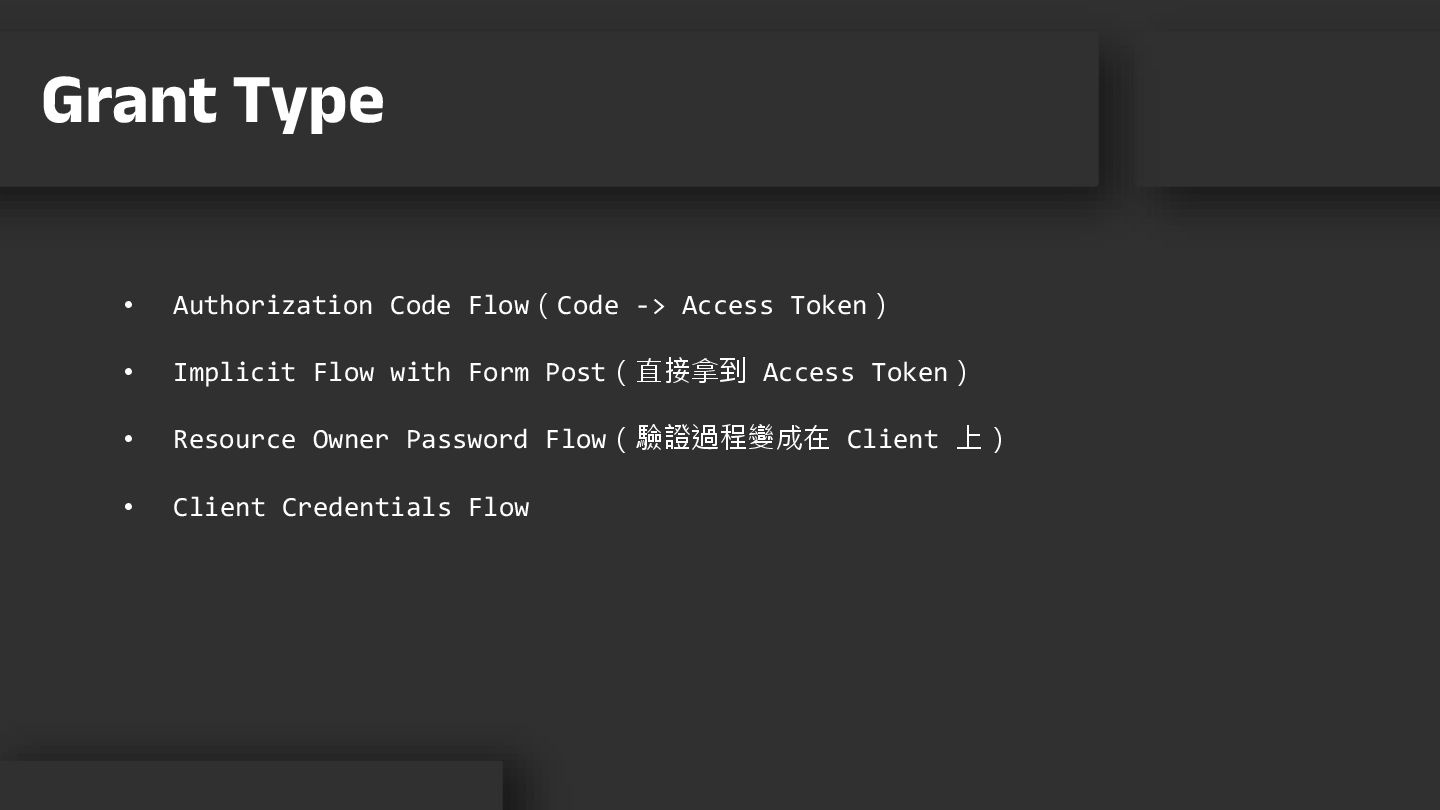The image size is (1440, 810).
Task: Click the word "Password" in the third bullet
Action: [466, 439]
